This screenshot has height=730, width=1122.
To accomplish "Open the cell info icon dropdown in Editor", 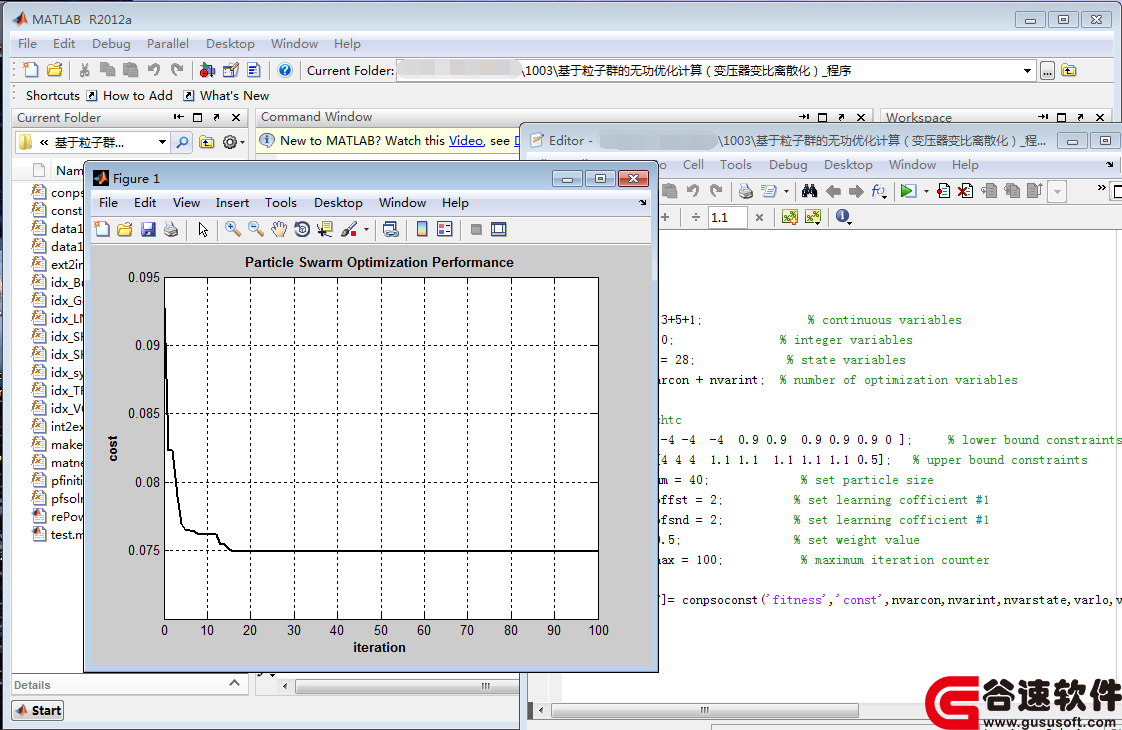I will pyautogui.click(x=844, y=217).
